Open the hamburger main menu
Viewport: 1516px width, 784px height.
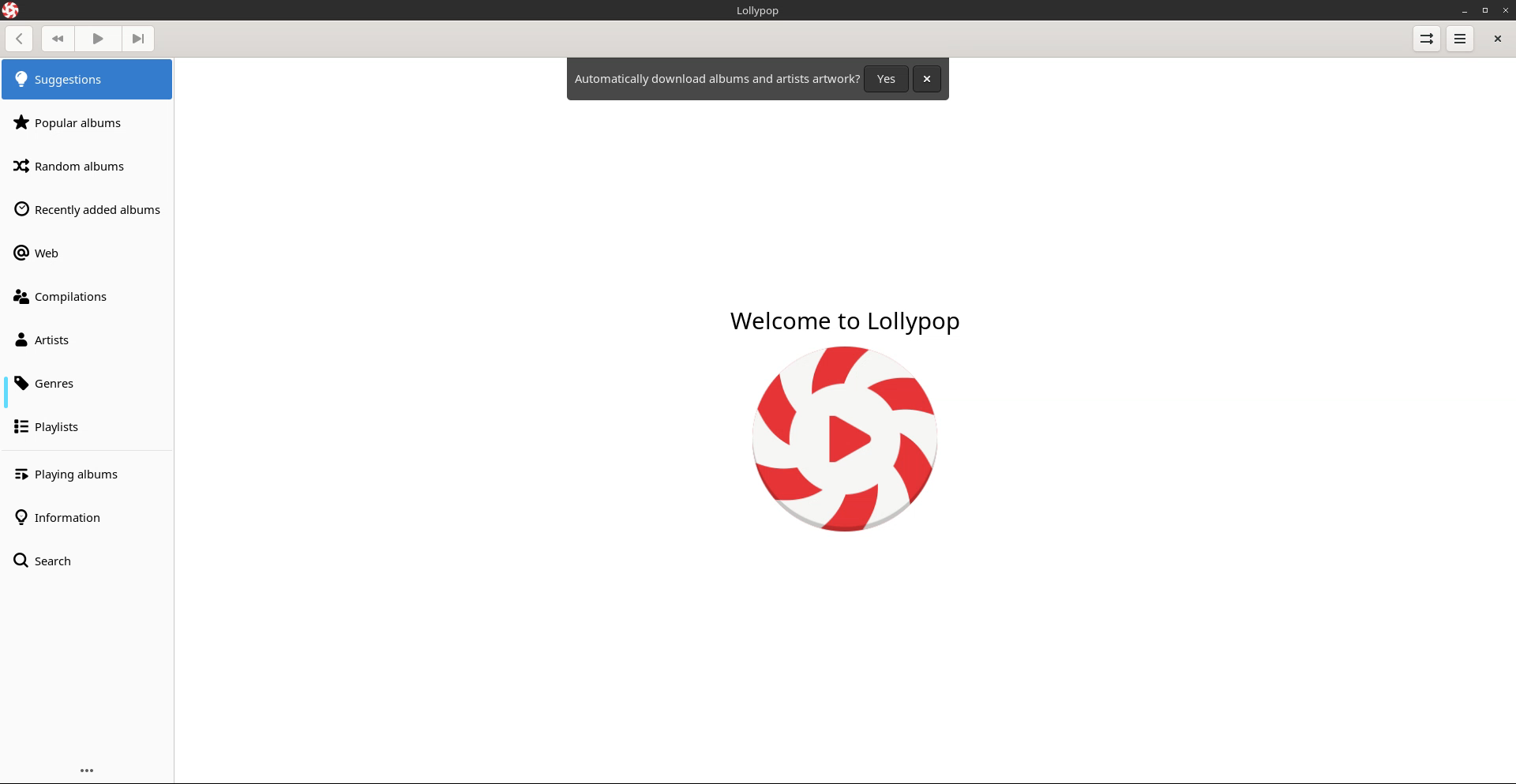point(1460,39)
